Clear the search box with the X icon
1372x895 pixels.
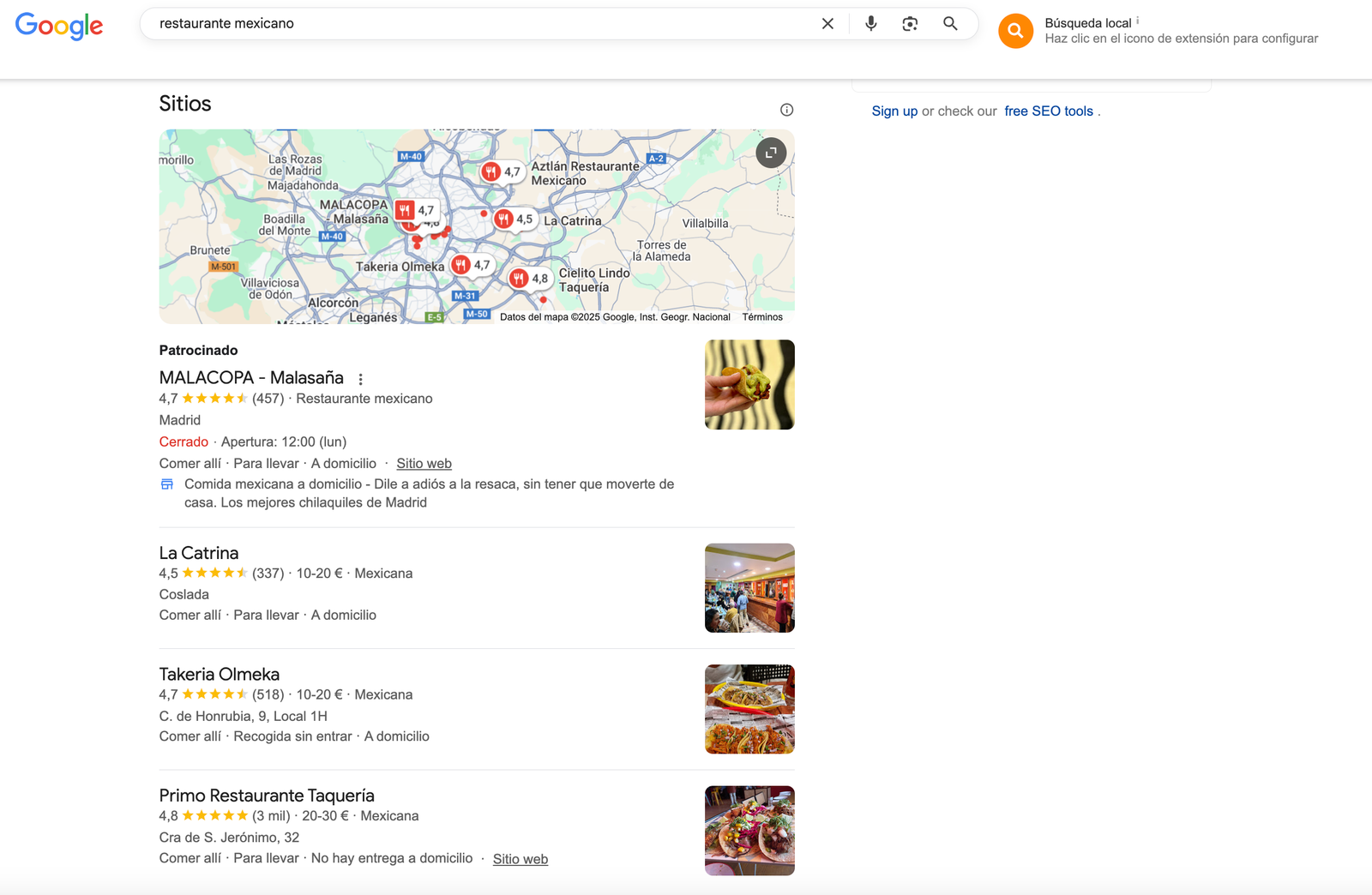827,23
